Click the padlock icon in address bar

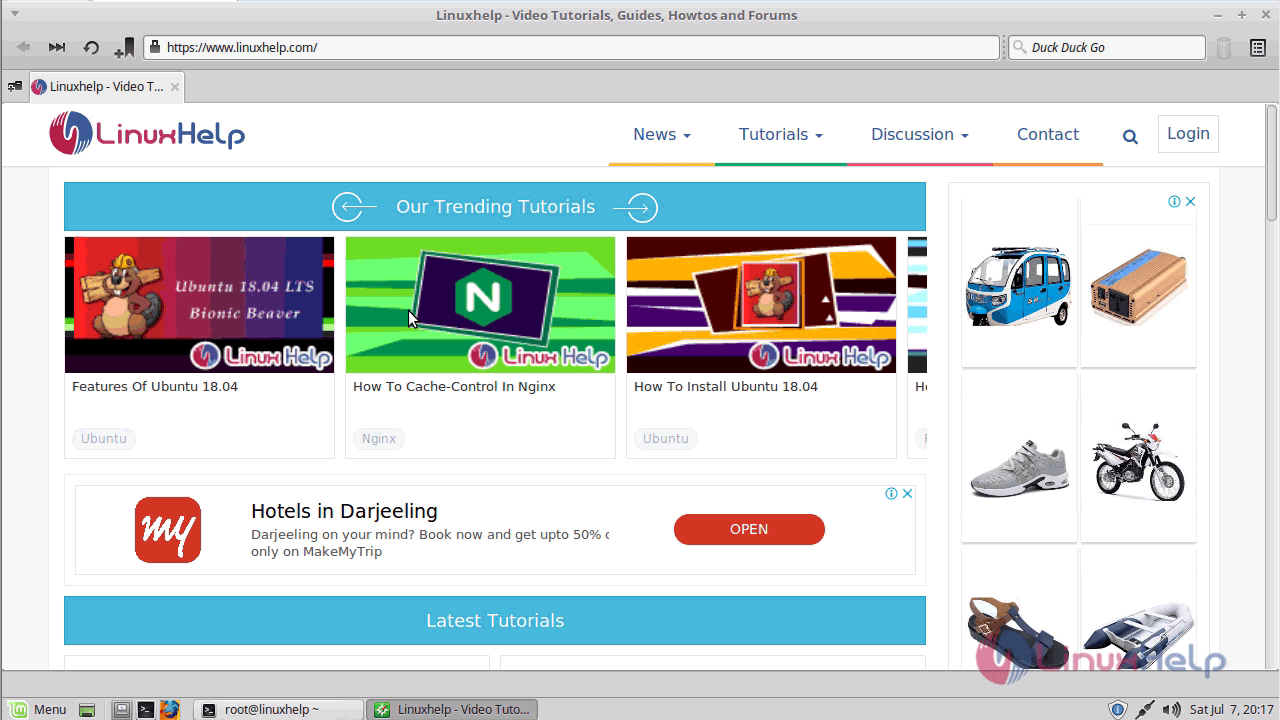point(154,47)
